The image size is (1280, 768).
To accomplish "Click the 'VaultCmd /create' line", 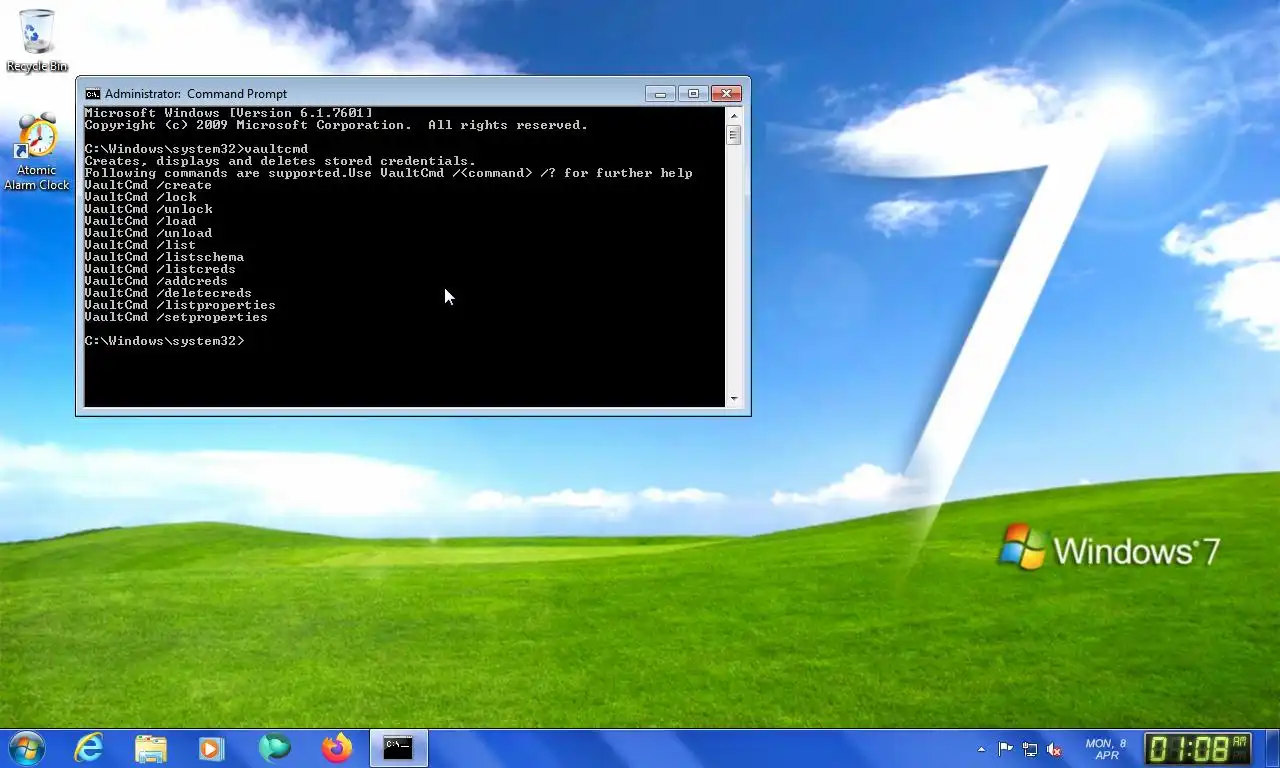I will click(x=148, y=185).
